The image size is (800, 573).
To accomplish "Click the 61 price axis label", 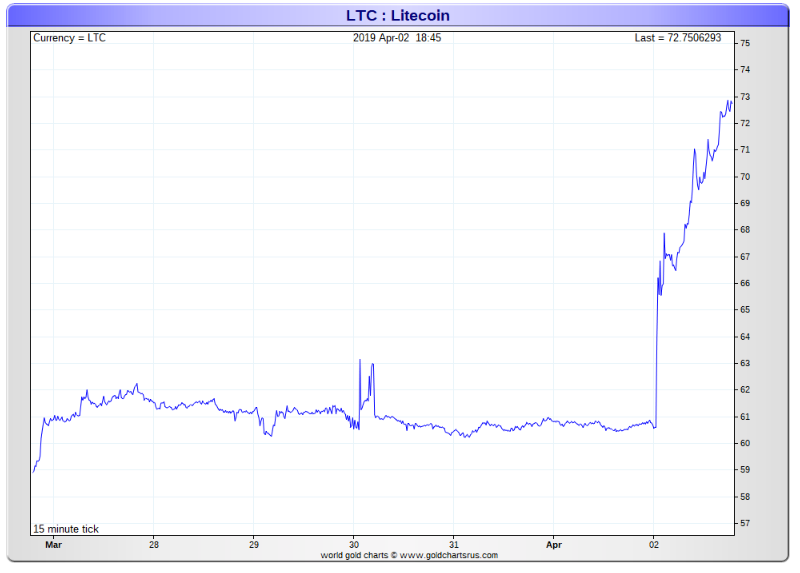I will [x=745, y=417].
